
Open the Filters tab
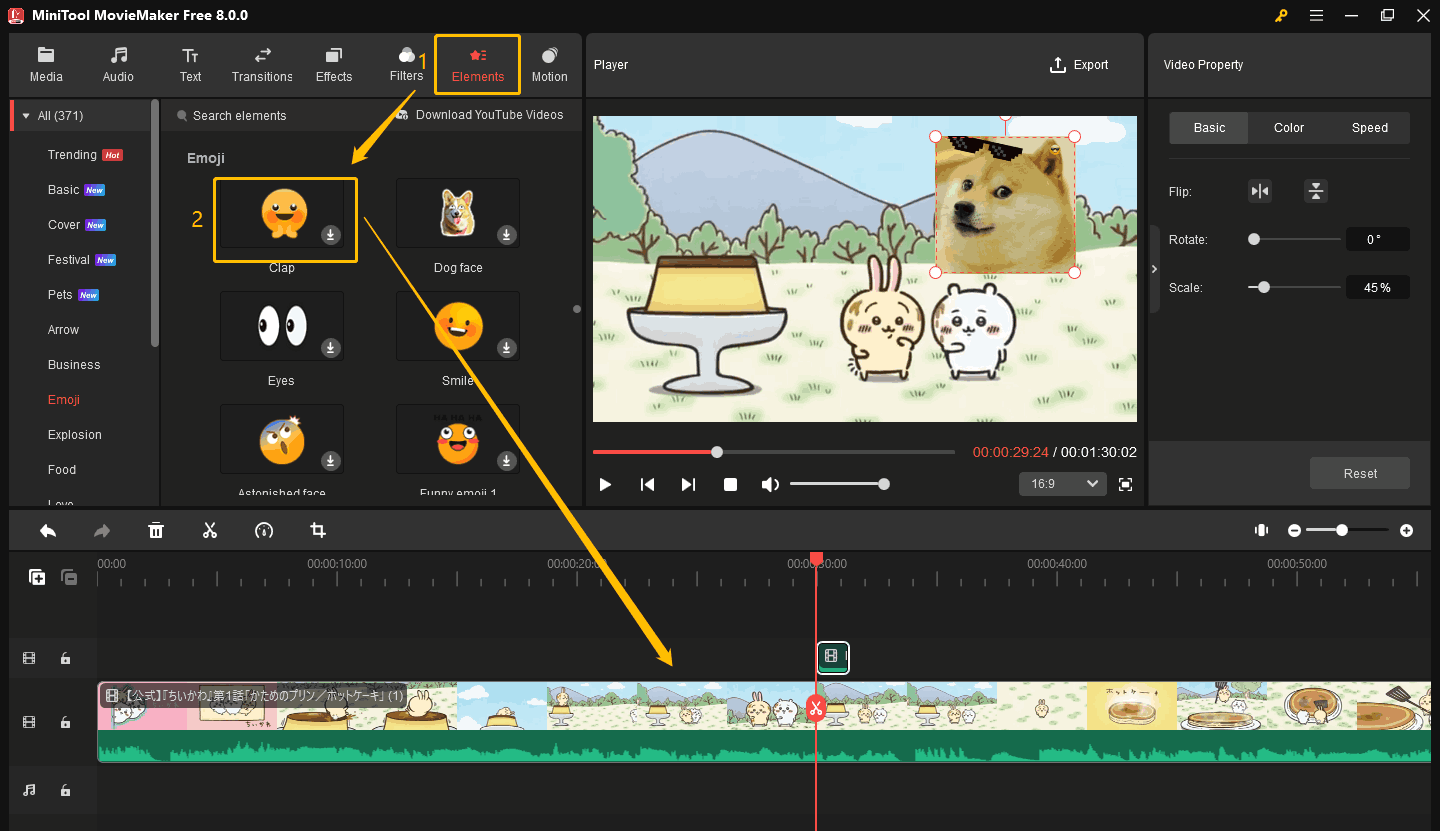pos(406,65)
